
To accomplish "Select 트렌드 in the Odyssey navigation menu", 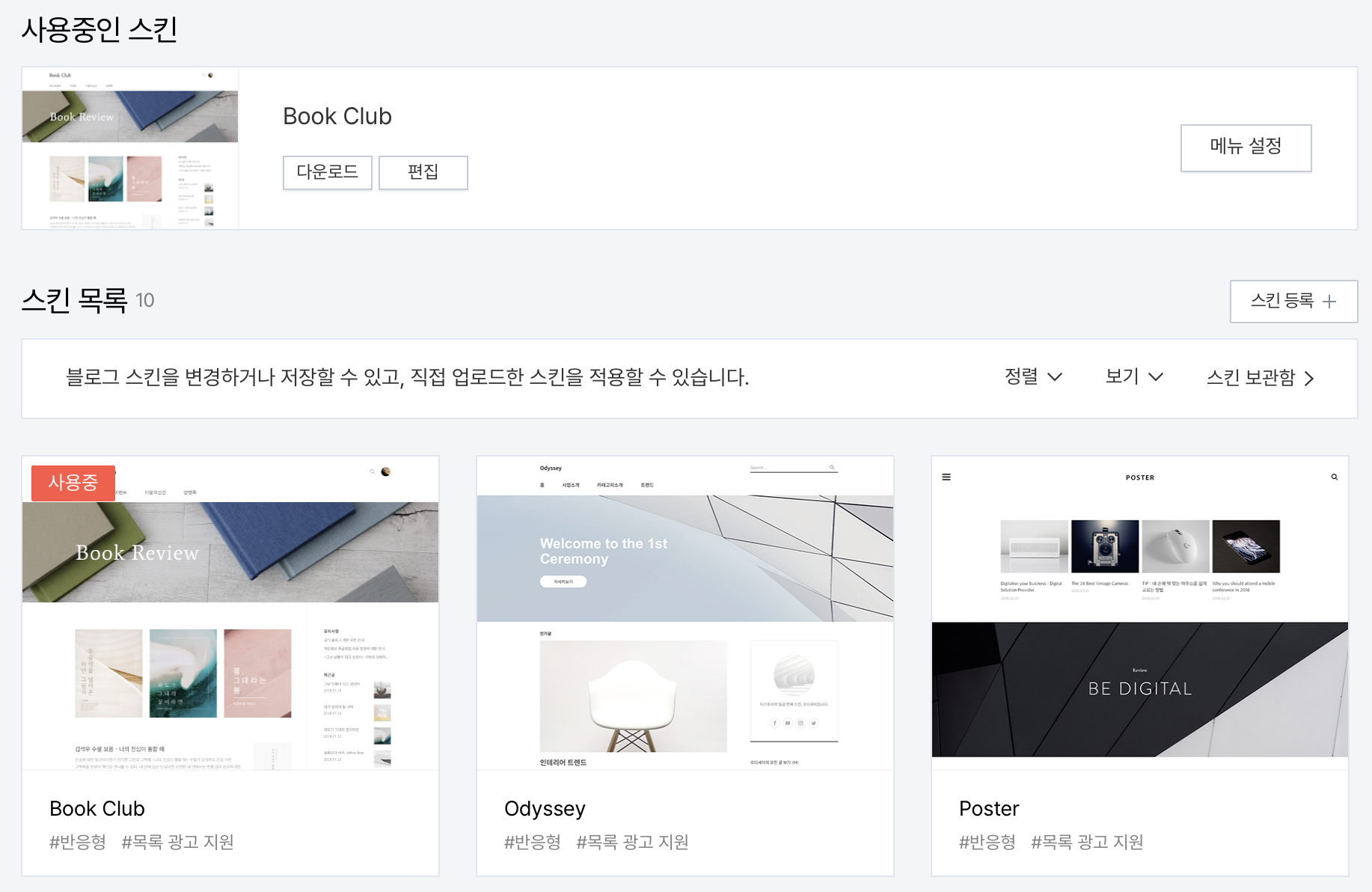I will pos(647,484).
